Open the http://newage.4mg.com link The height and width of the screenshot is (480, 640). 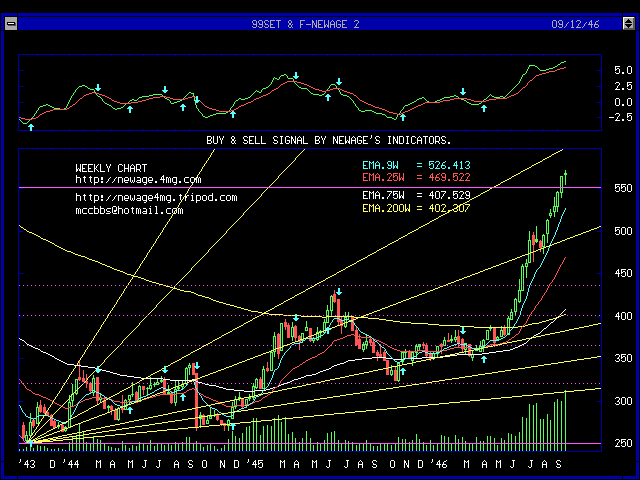point(138,180)
